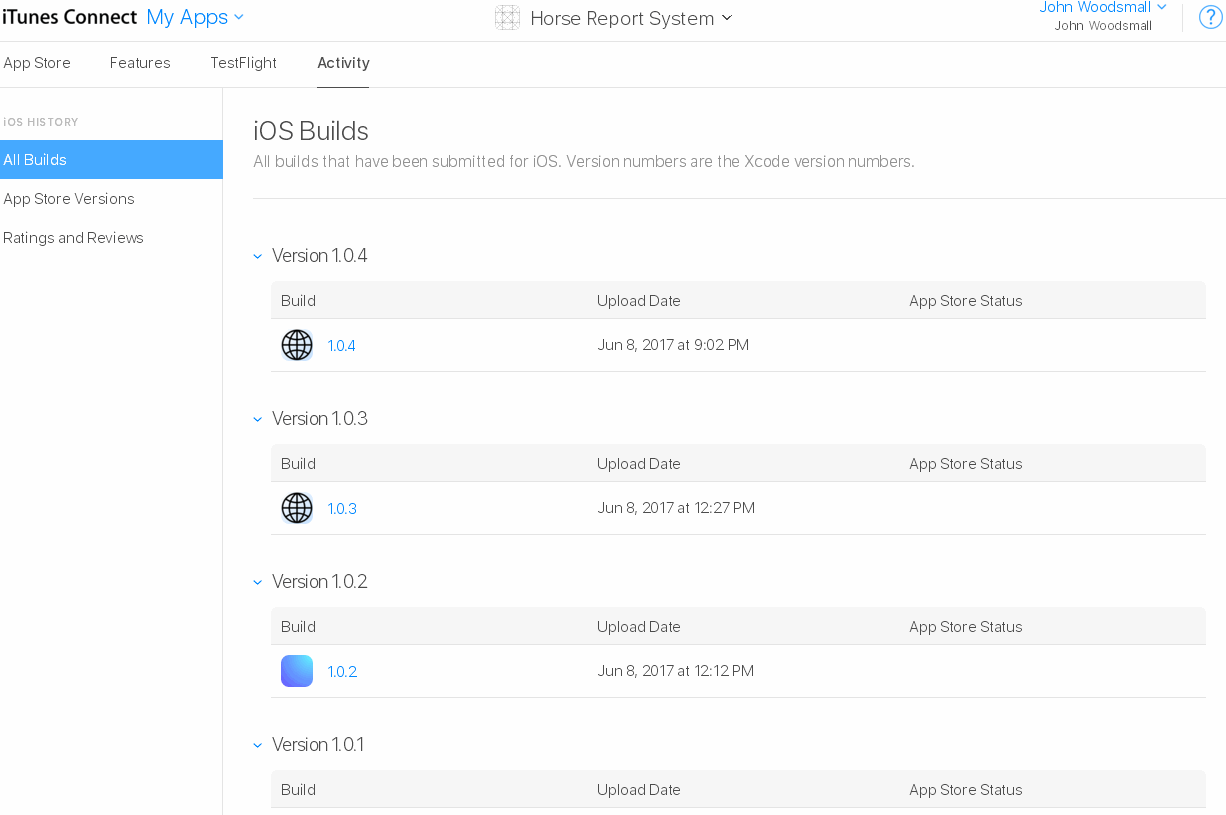
Task: Select the Activity tab
Action: (x=343, y=63)
